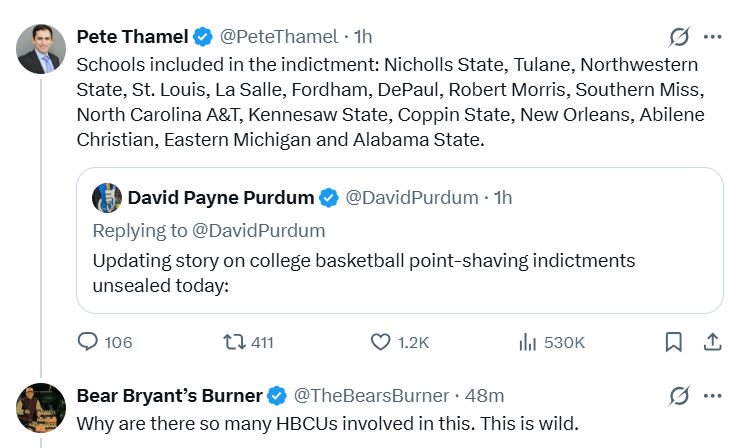Open Pete Thamel's profile picture

click(x=41, y=49)
